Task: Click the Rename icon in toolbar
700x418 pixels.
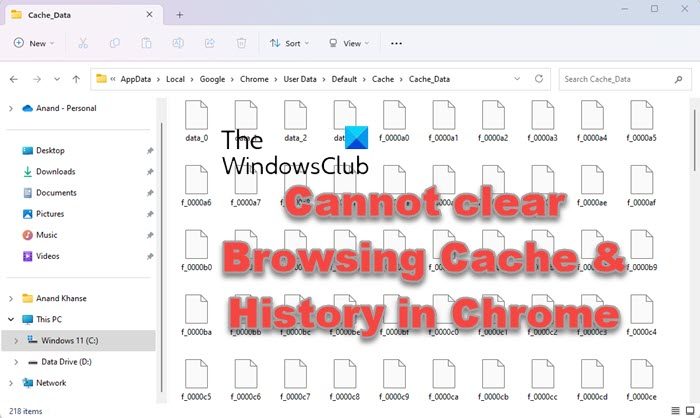Action: 178,43
